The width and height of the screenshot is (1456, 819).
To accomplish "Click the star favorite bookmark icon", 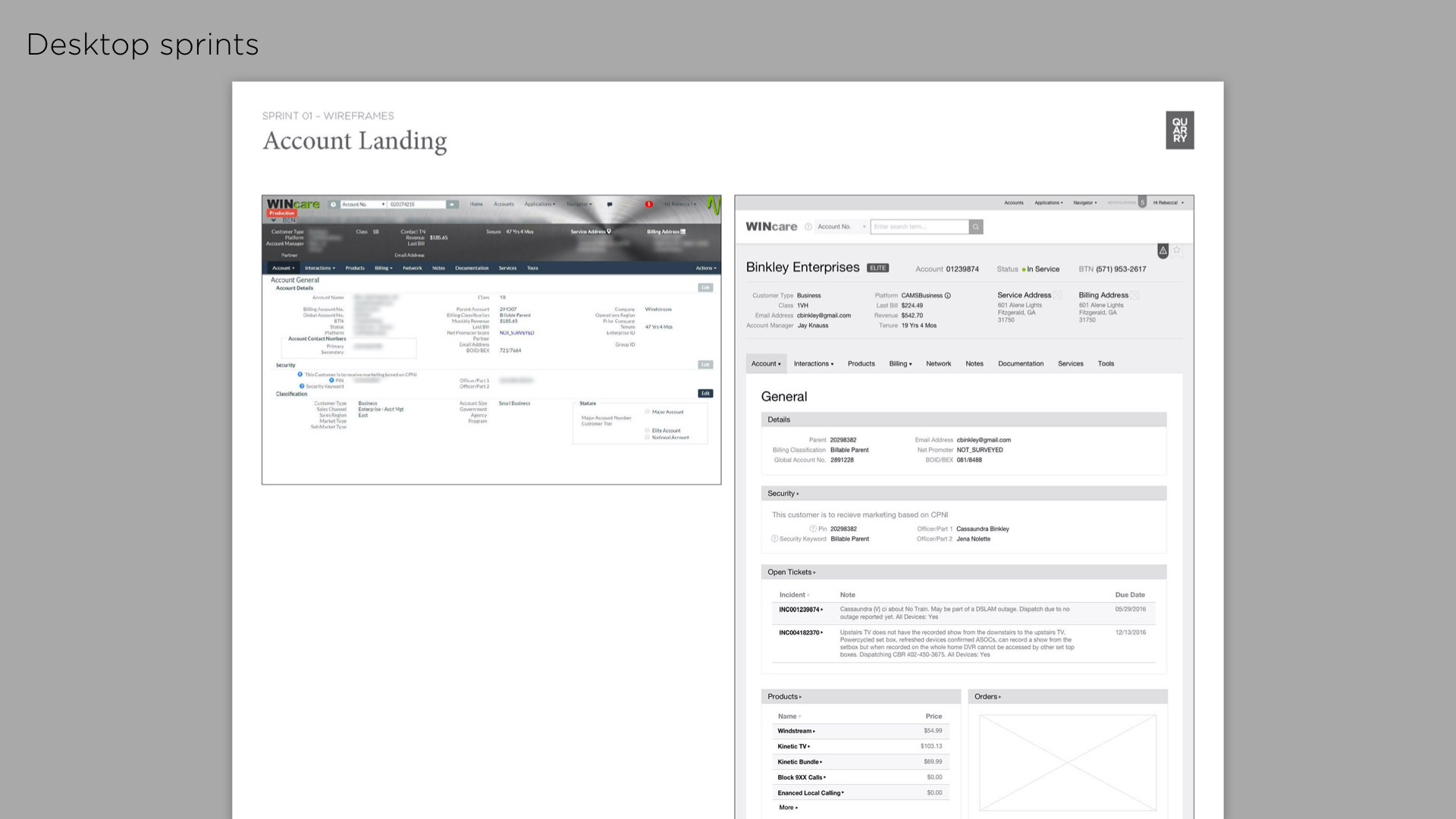I will click(1177, 249).
